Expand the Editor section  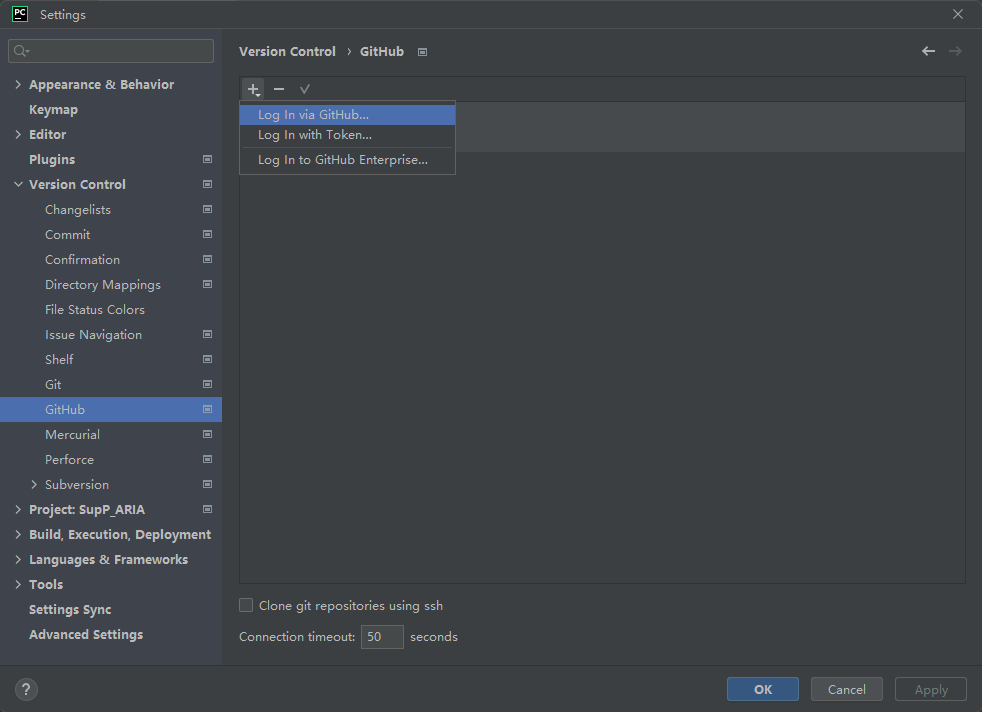(18, 134)
